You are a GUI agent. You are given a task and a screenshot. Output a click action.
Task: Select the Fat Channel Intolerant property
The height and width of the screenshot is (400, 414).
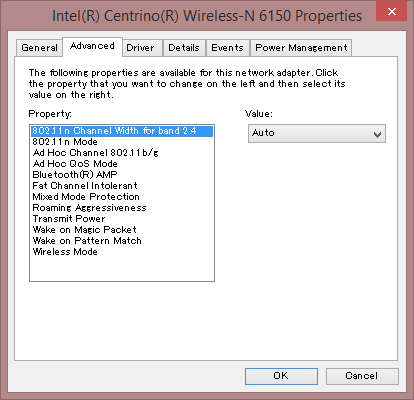click(x=122, y=186)
